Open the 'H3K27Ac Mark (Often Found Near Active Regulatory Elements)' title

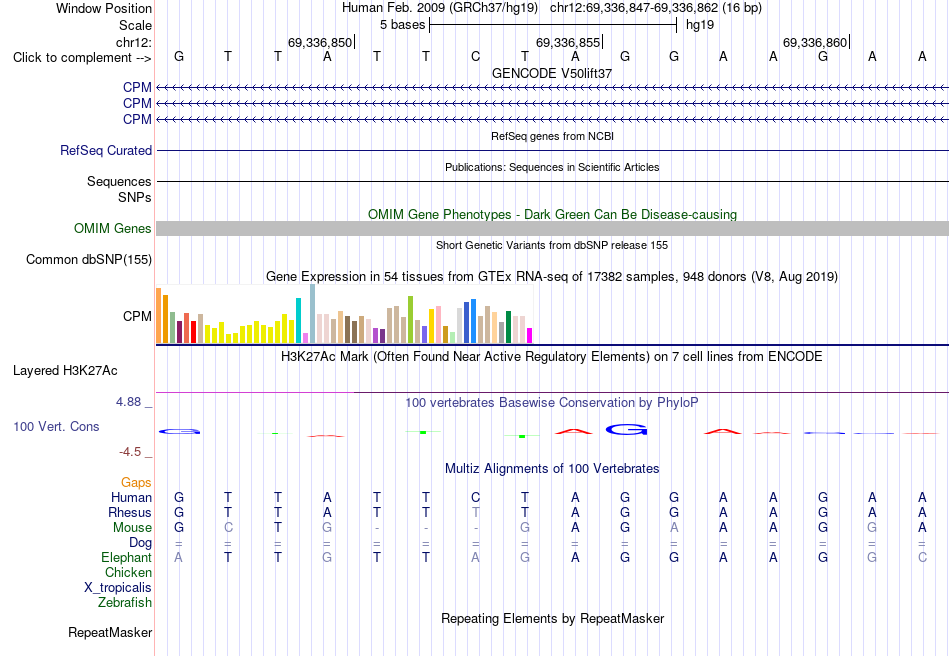tap(552, 356)
